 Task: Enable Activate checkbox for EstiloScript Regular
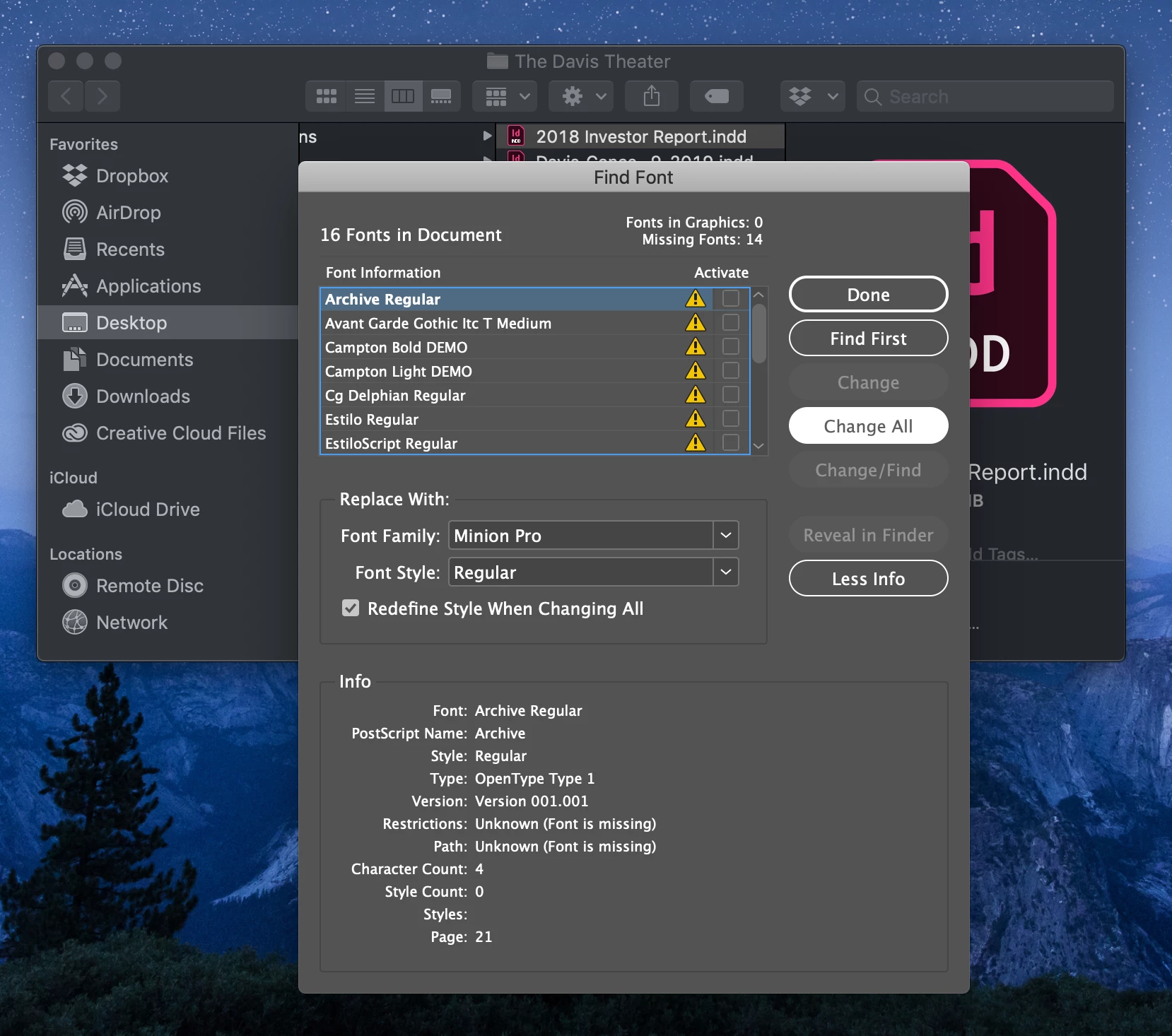(731, 442)
